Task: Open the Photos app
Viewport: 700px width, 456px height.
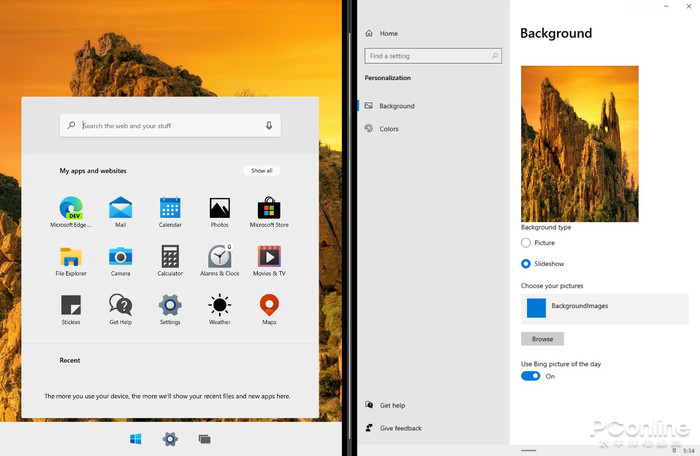Action: [x=219, y=208]
